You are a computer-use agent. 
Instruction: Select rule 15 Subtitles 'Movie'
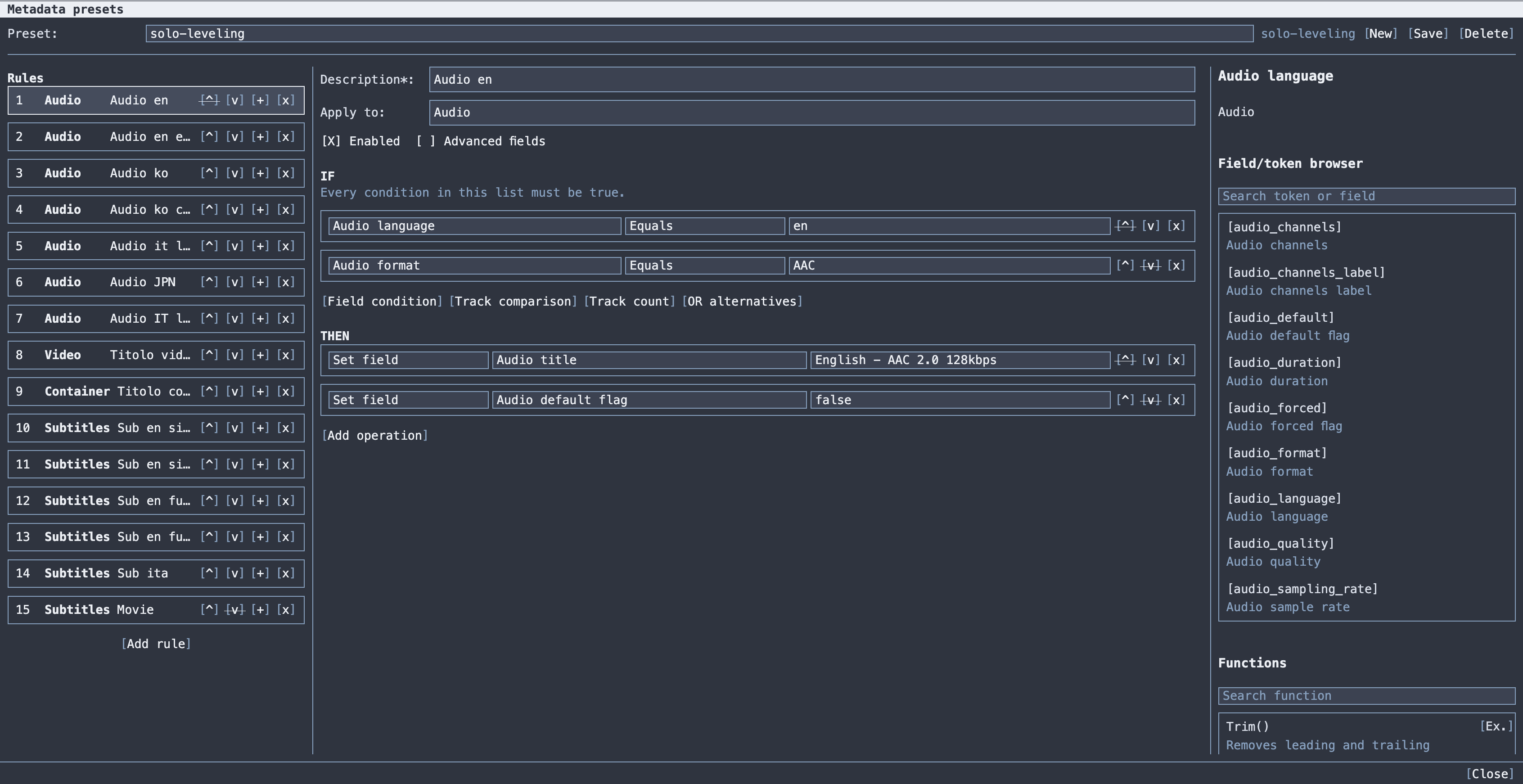156,609
